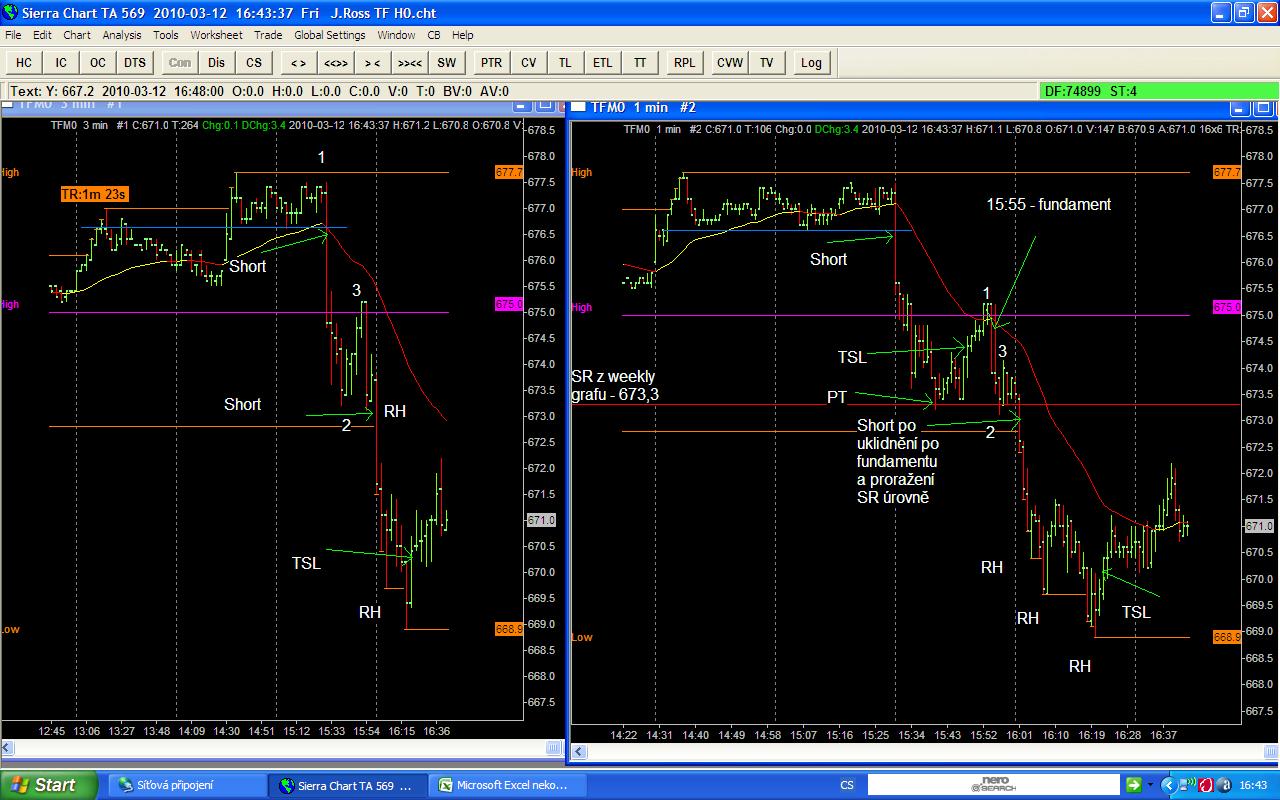Open the Nero search dropdown arrow
The height and width of the screenshot is (800, 1280).
click(1150, 785)
